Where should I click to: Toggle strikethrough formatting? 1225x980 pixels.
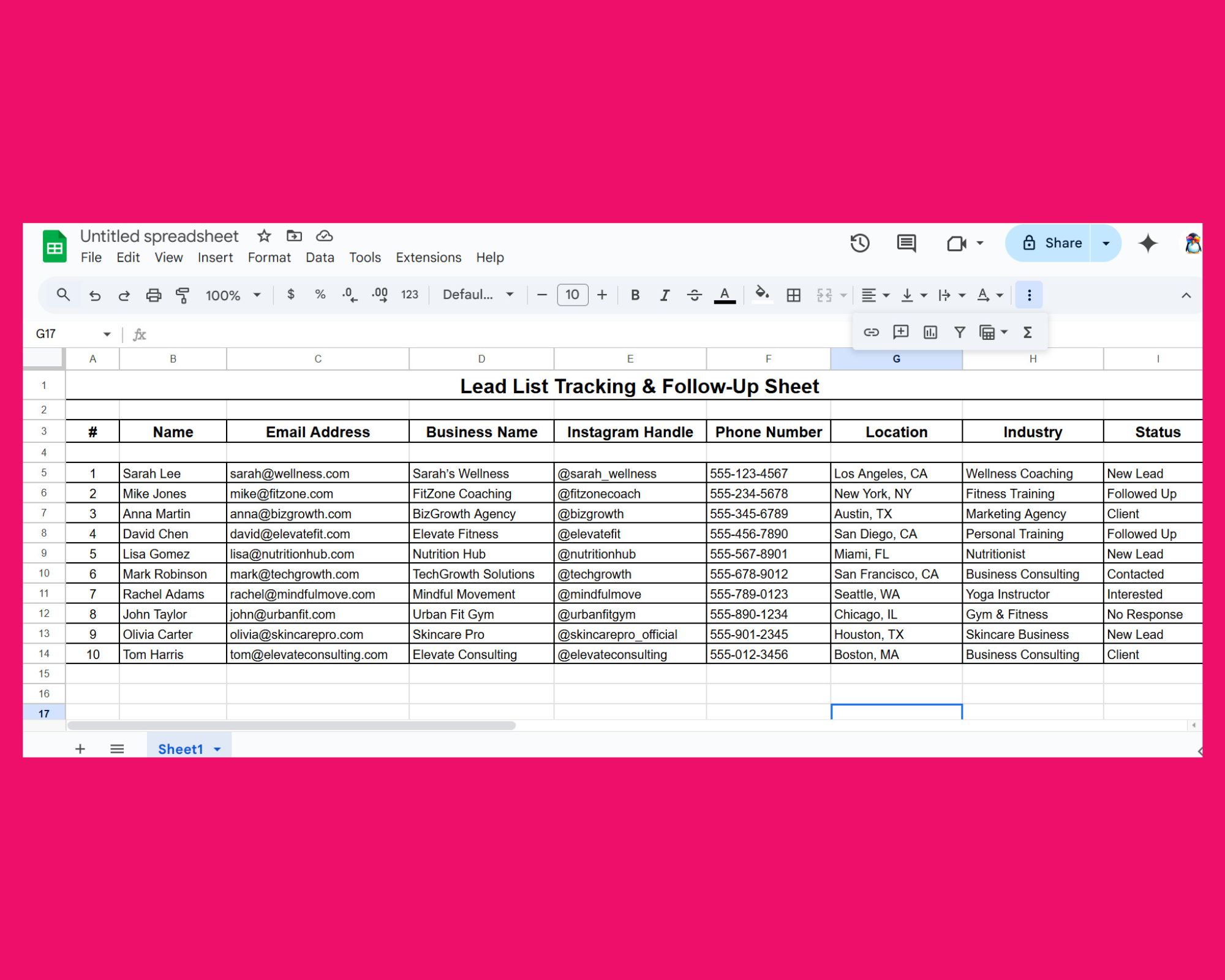pyautogui.click(x=694, y=295)
